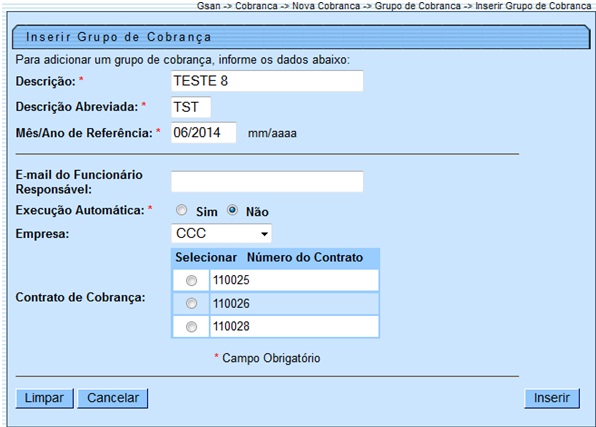
Task: Click the Gsan breadcrumb path text
Action: click(394, 6)
